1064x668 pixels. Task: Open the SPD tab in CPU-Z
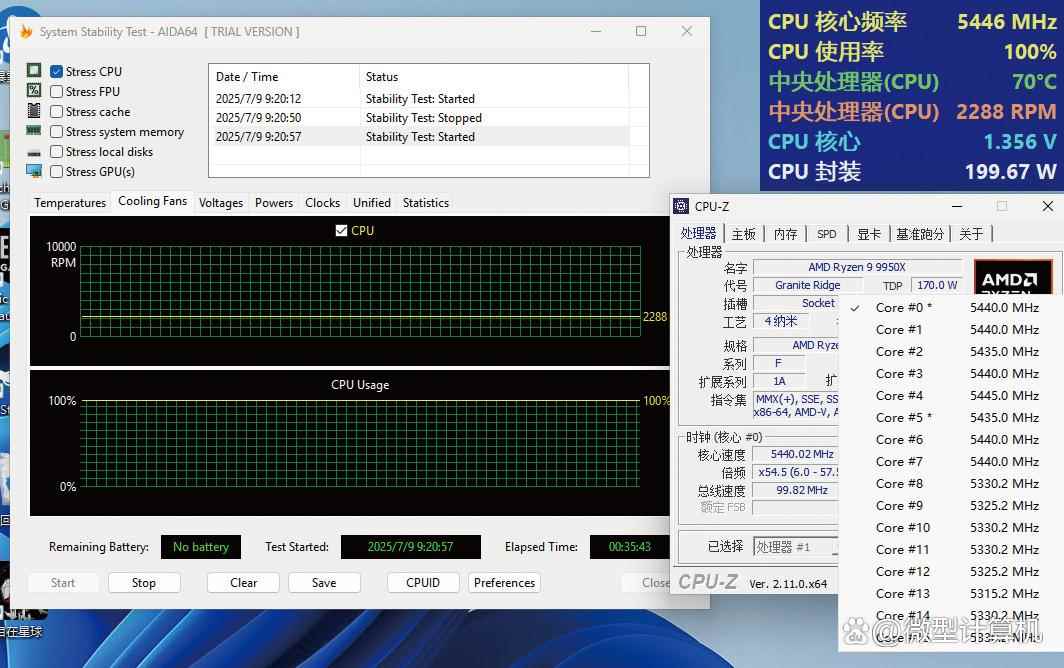(x=826, y=234)
